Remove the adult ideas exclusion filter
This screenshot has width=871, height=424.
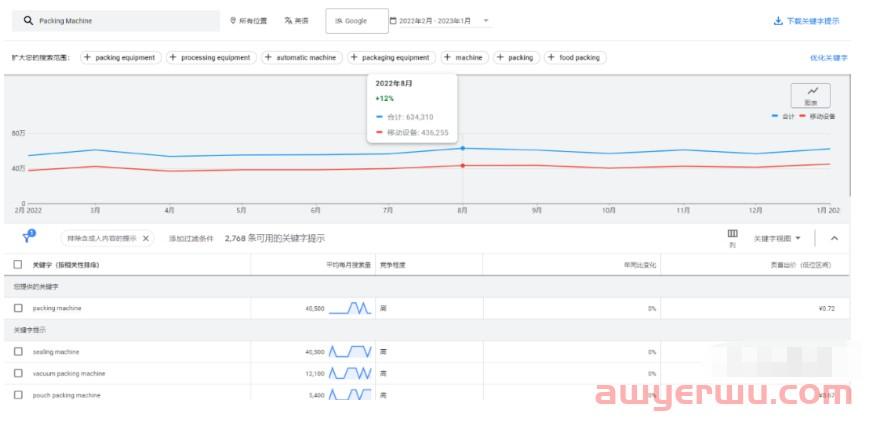pos(146,238)
